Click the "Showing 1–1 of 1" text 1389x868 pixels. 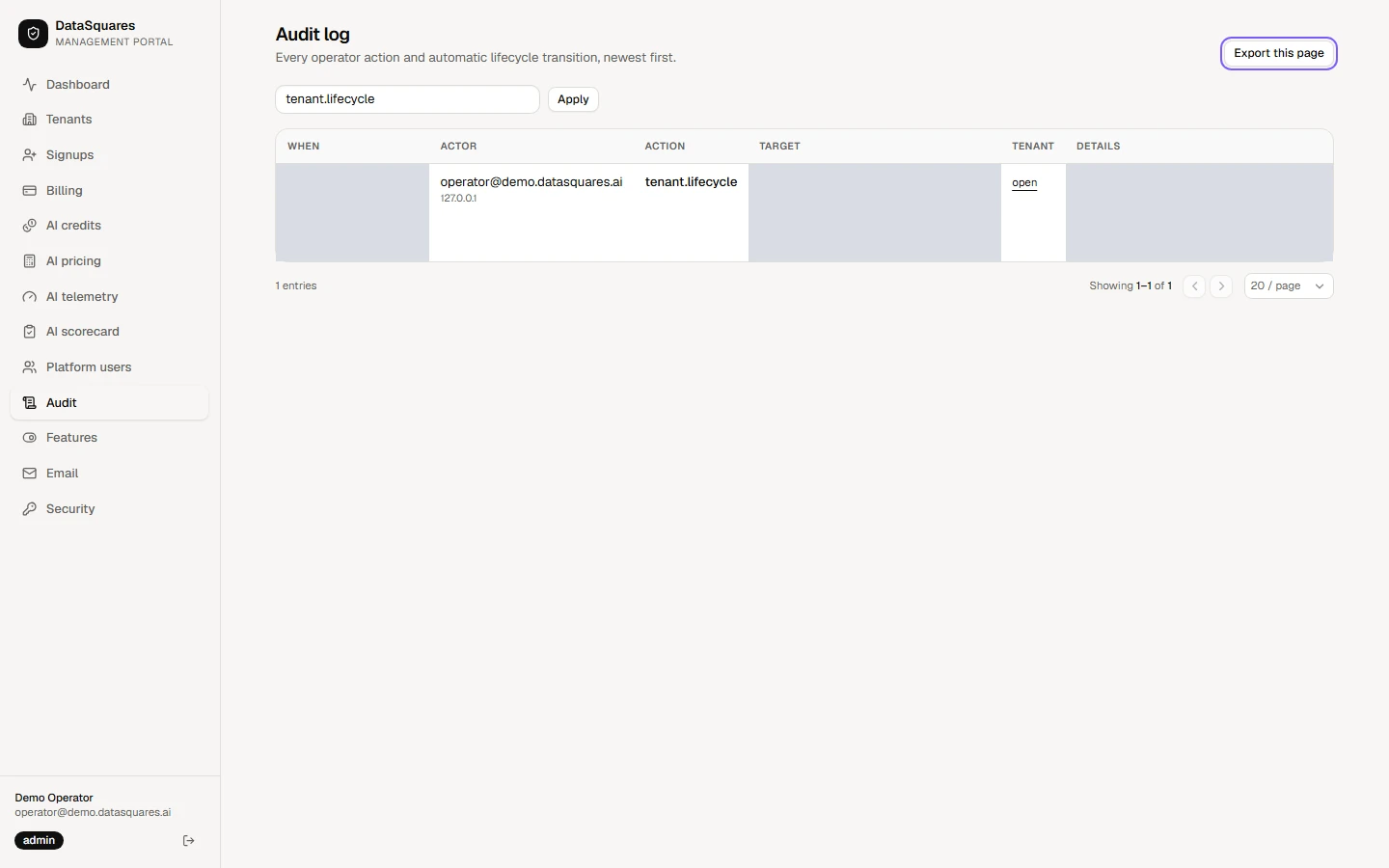[1130, 286]
